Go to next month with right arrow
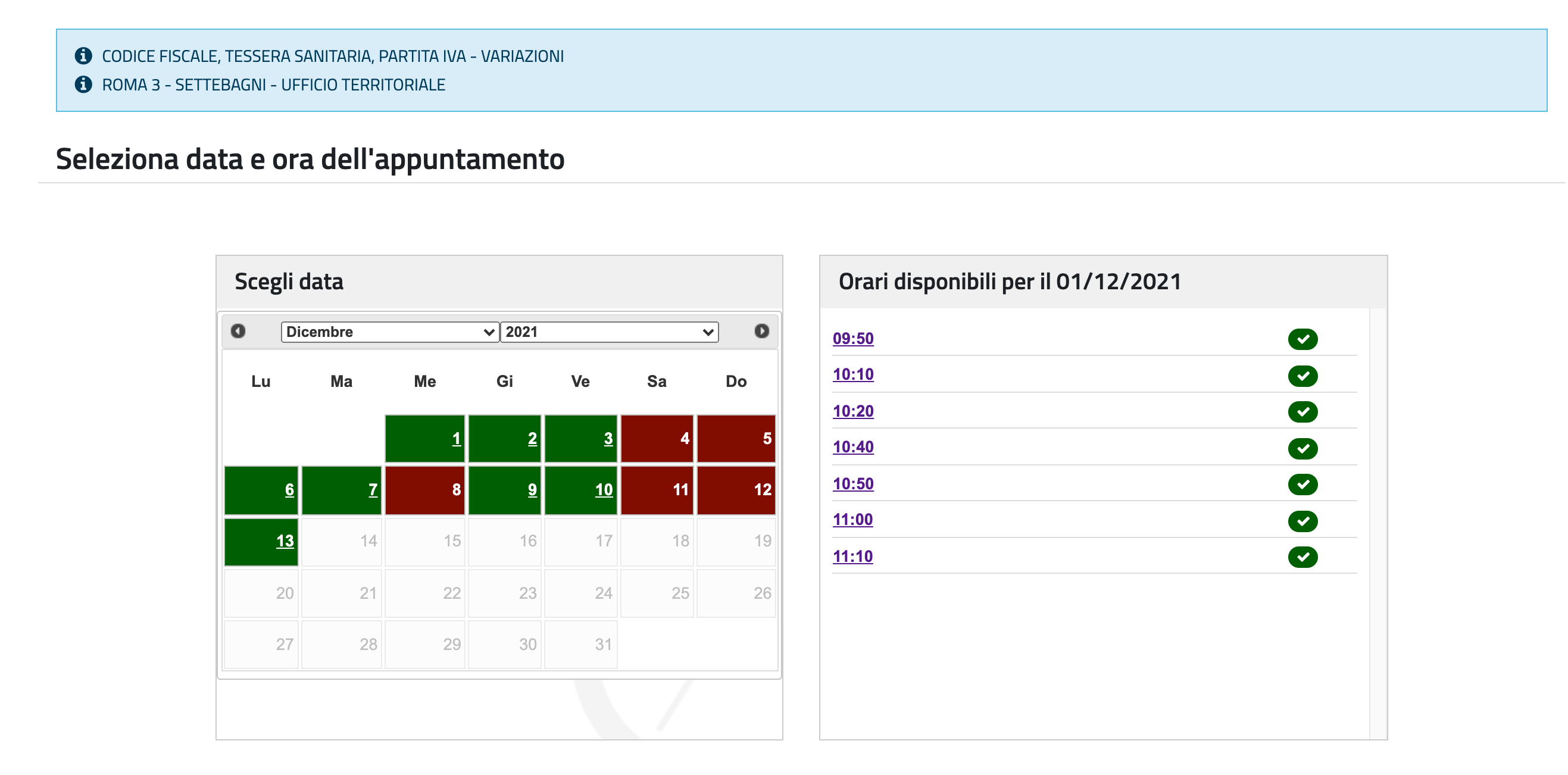1568x775 pixels. coord(761,331)
